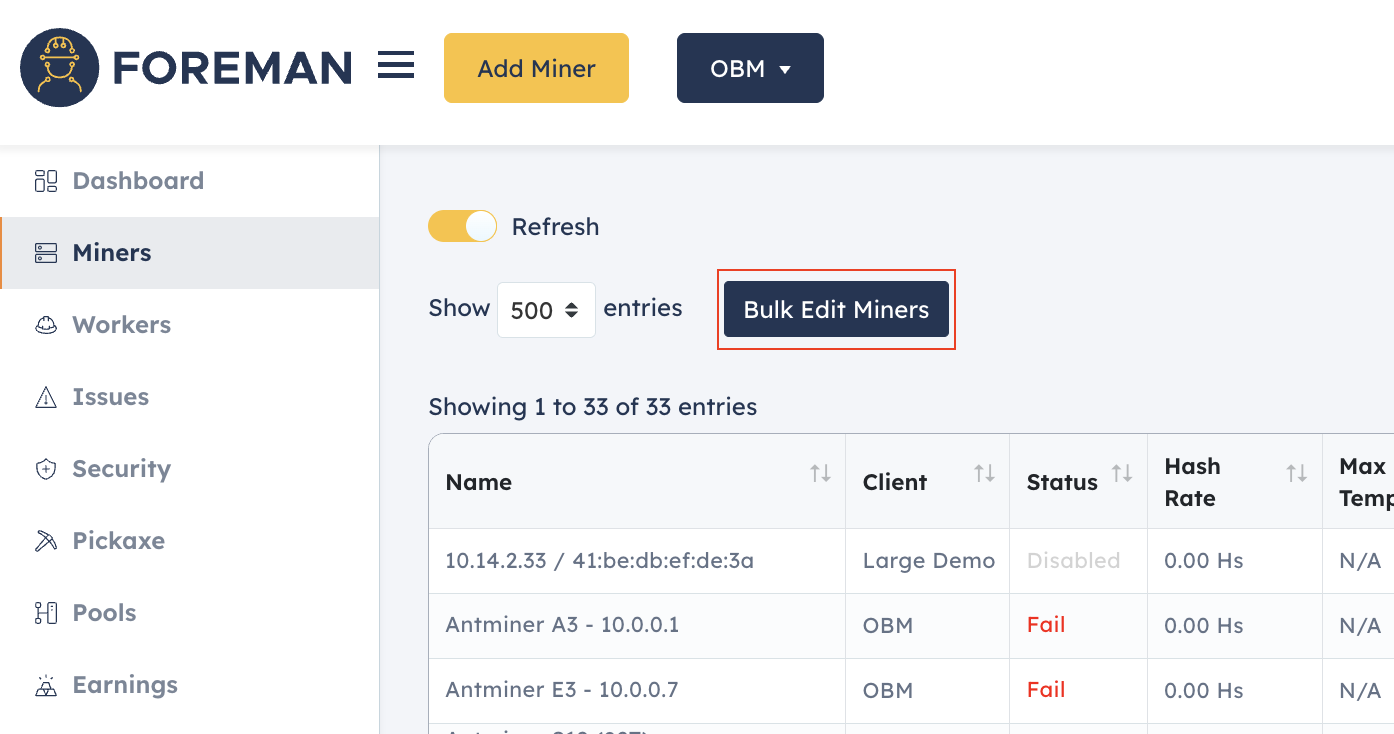Click the Issues warning triangle icon
The width and height of the screenshot is (1394, 734).
46,397
